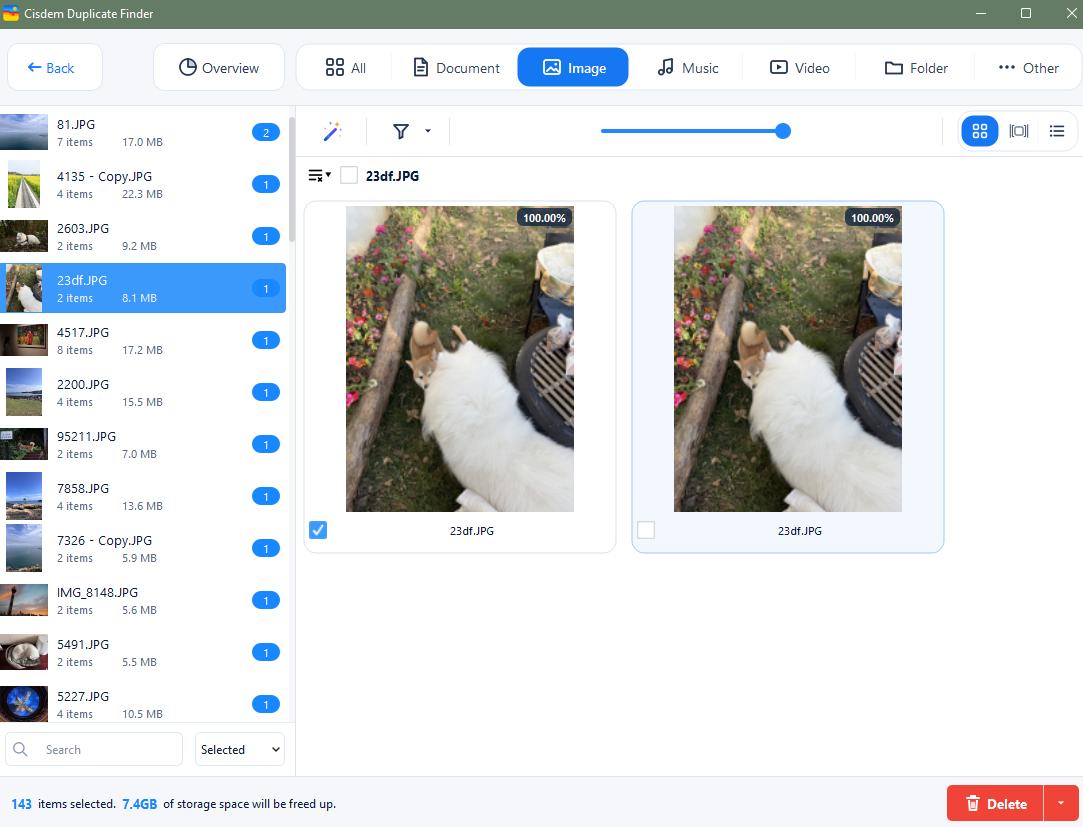Select the Image tab
The height and width of the screenshot is (827, 1083).
573,67
